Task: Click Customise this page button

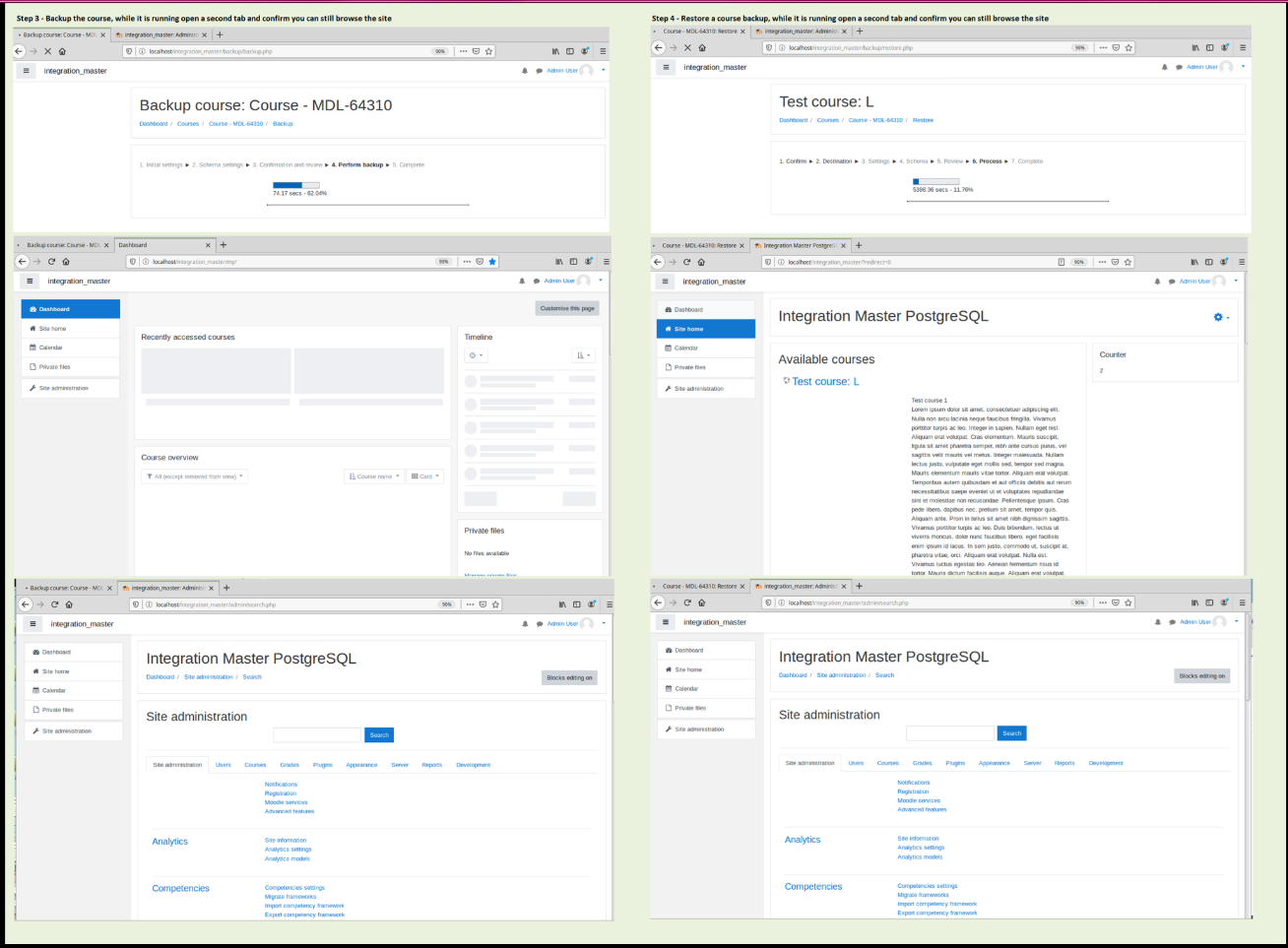Action: tap(567, 308)
